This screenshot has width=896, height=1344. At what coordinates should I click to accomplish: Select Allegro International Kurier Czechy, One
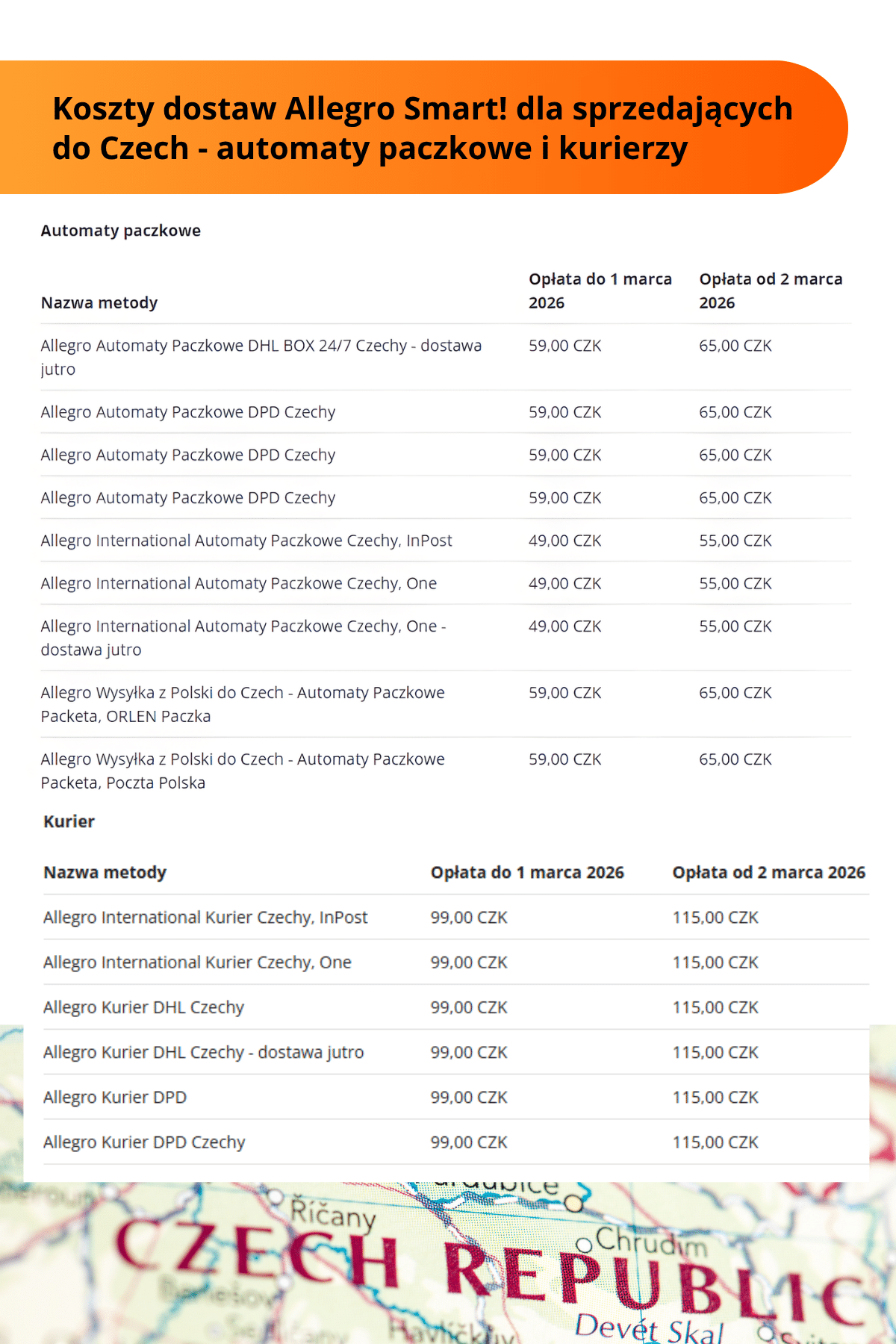[x=197, y=962]
